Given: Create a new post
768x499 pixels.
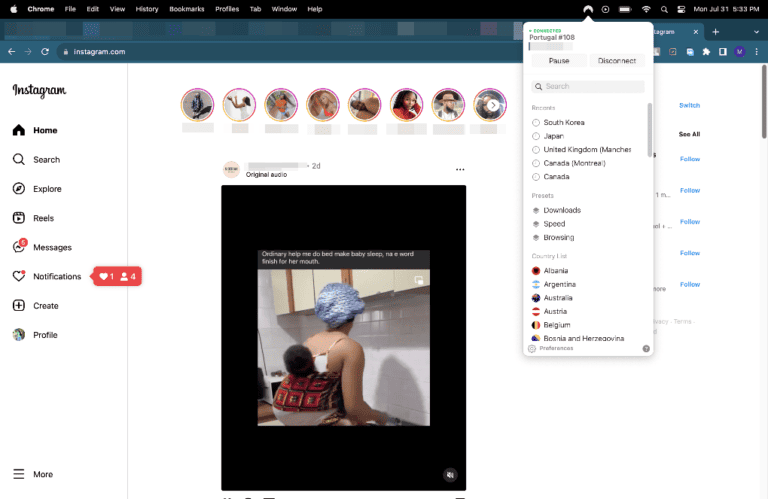Looking at the screenshot, I should tap(35, 306).
